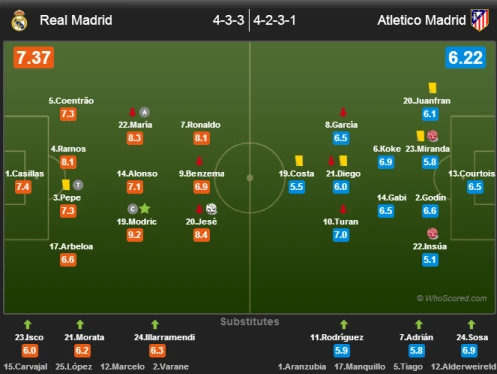Click the captain badge above Modric
Image resolution: width=497 pixels, height=374 pixels.
[133, 209]
